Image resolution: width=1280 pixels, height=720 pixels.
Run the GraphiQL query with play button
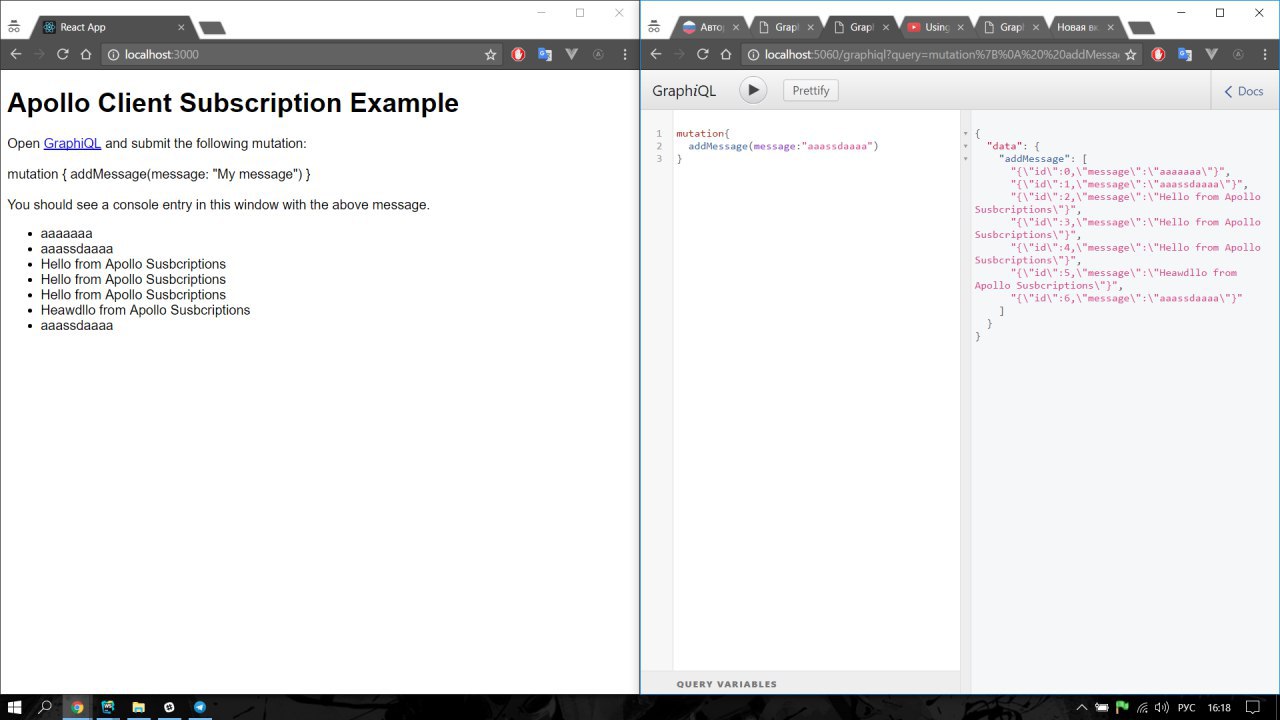click(x=753, y=90)
